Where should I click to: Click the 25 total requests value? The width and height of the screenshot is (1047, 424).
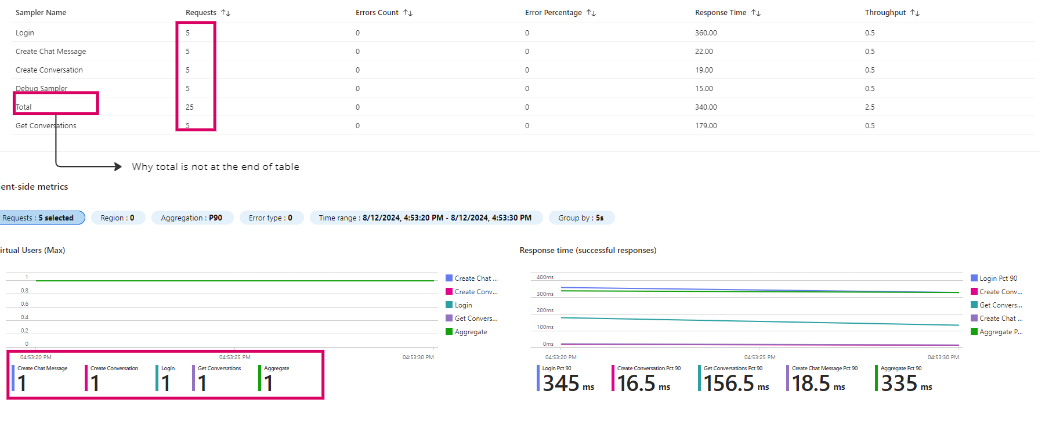[190, 107]
